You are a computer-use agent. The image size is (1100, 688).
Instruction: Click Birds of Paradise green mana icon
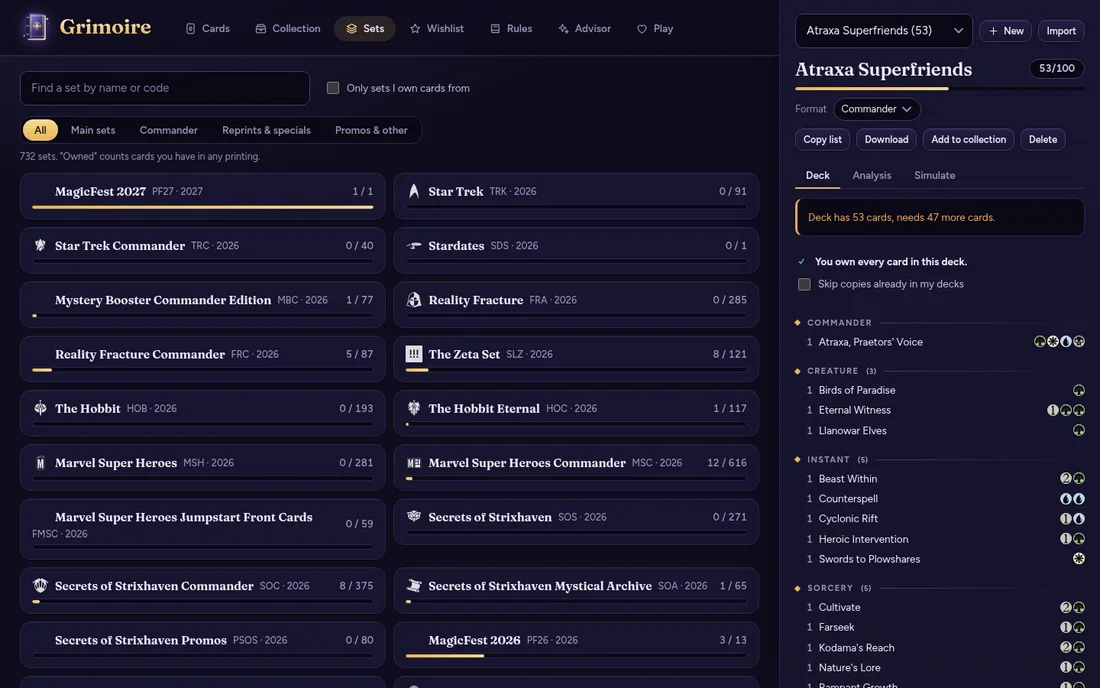(x=1079, y=390)
